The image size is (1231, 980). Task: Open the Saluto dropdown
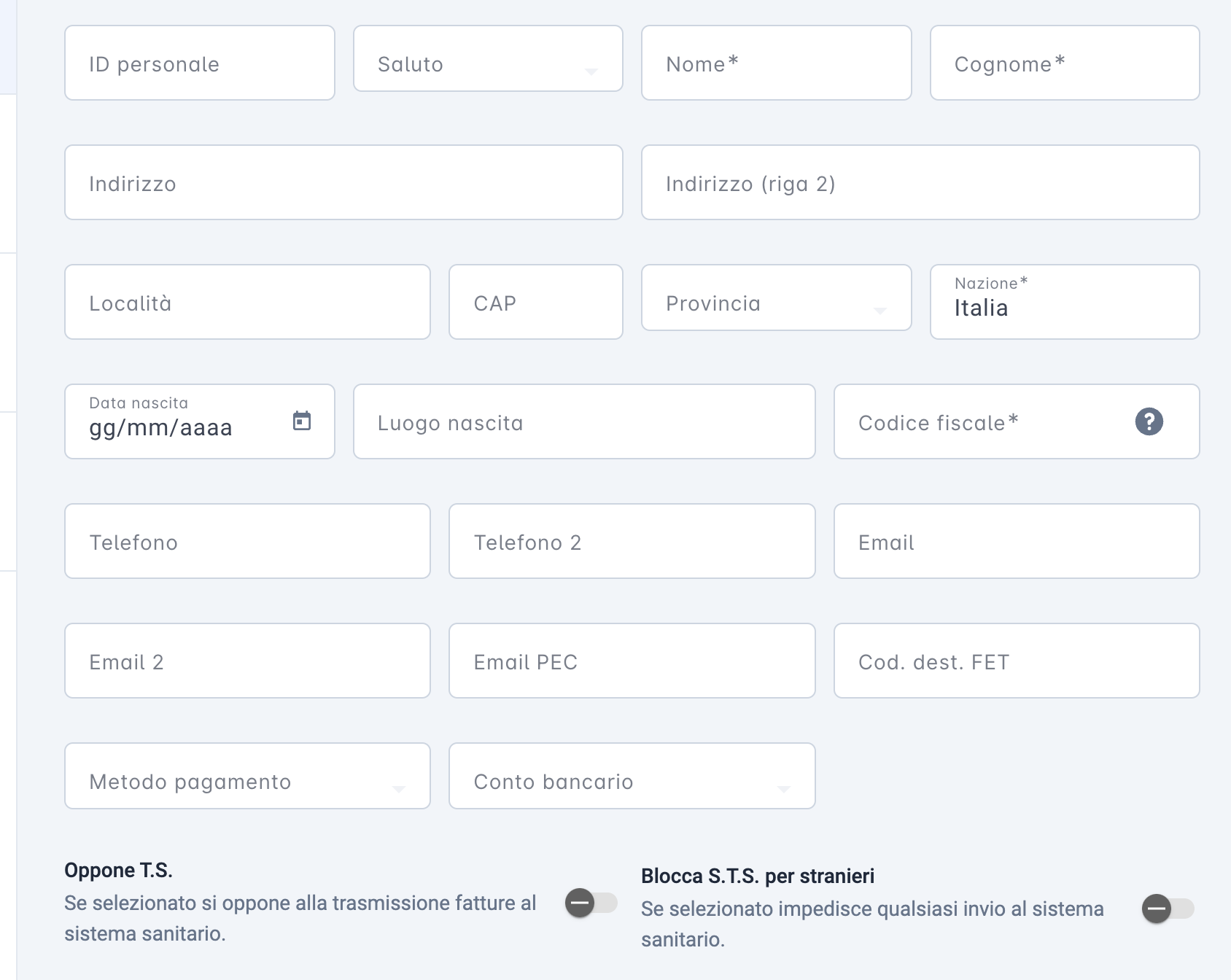pyautogui.click(x=488, y=59)
